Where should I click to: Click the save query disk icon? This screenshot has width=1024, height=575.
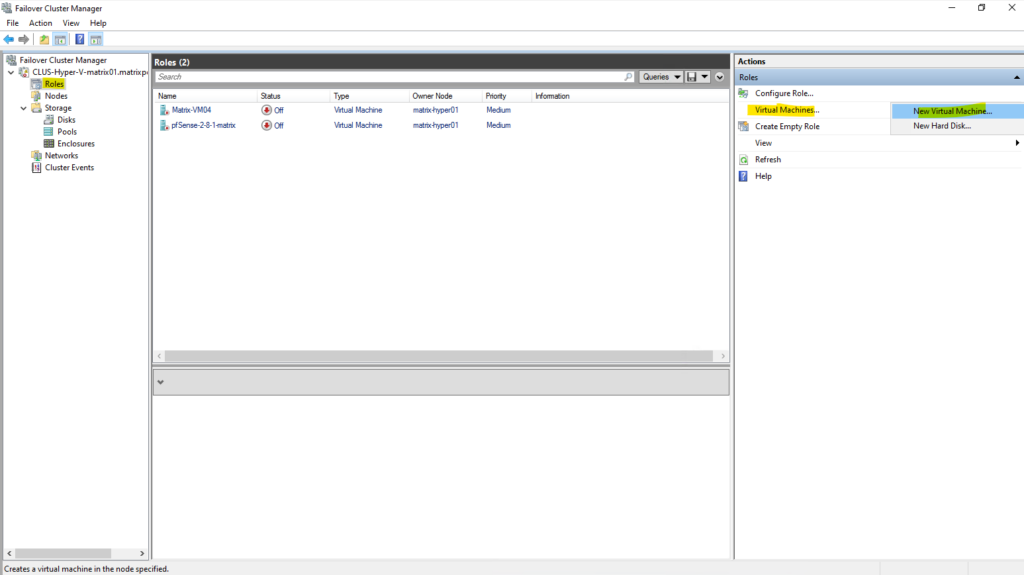coord(692,77)
